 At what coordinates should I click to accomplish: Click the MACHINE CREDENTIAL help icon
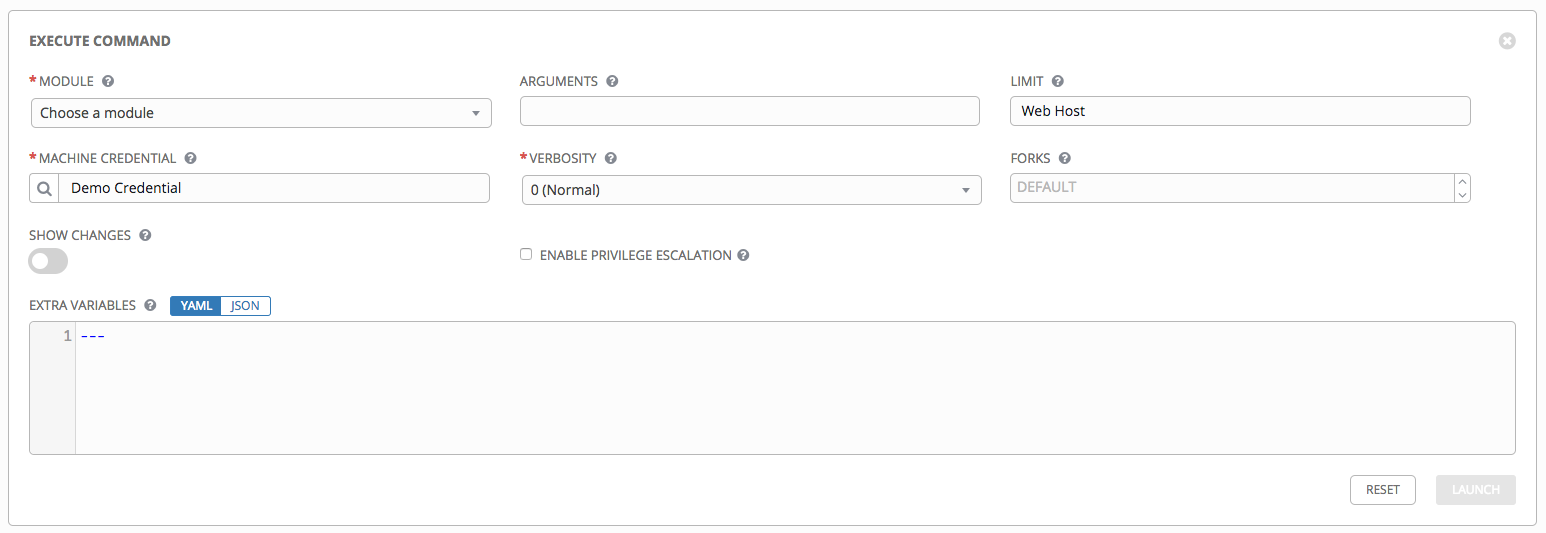point(190,158)
